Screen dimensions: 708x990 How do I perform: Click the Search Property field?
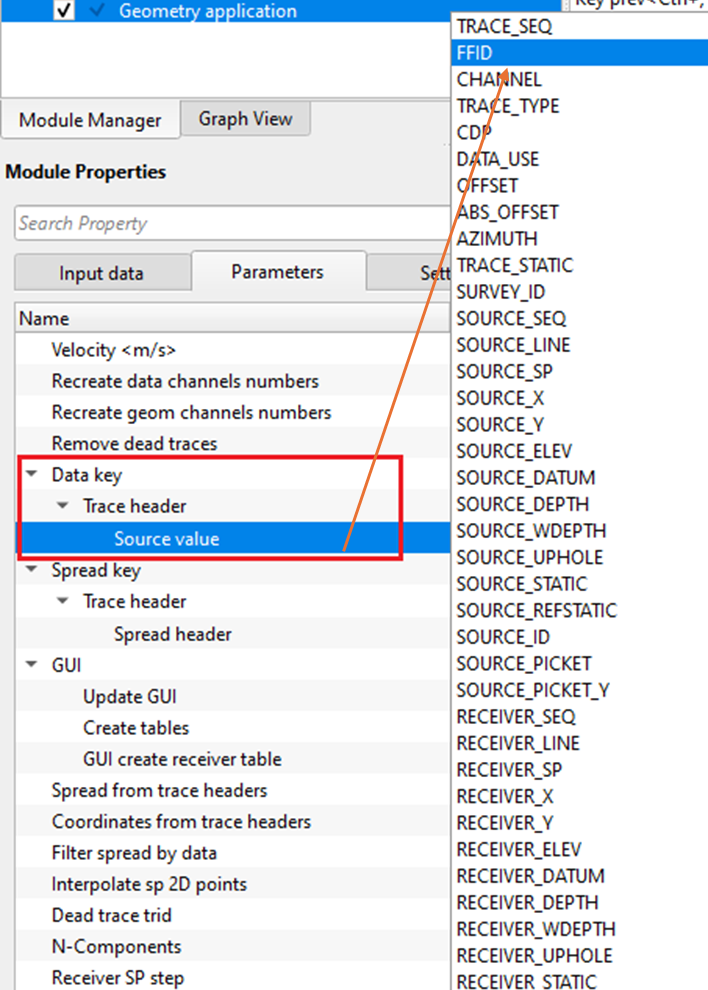click(x=230, y=224)
